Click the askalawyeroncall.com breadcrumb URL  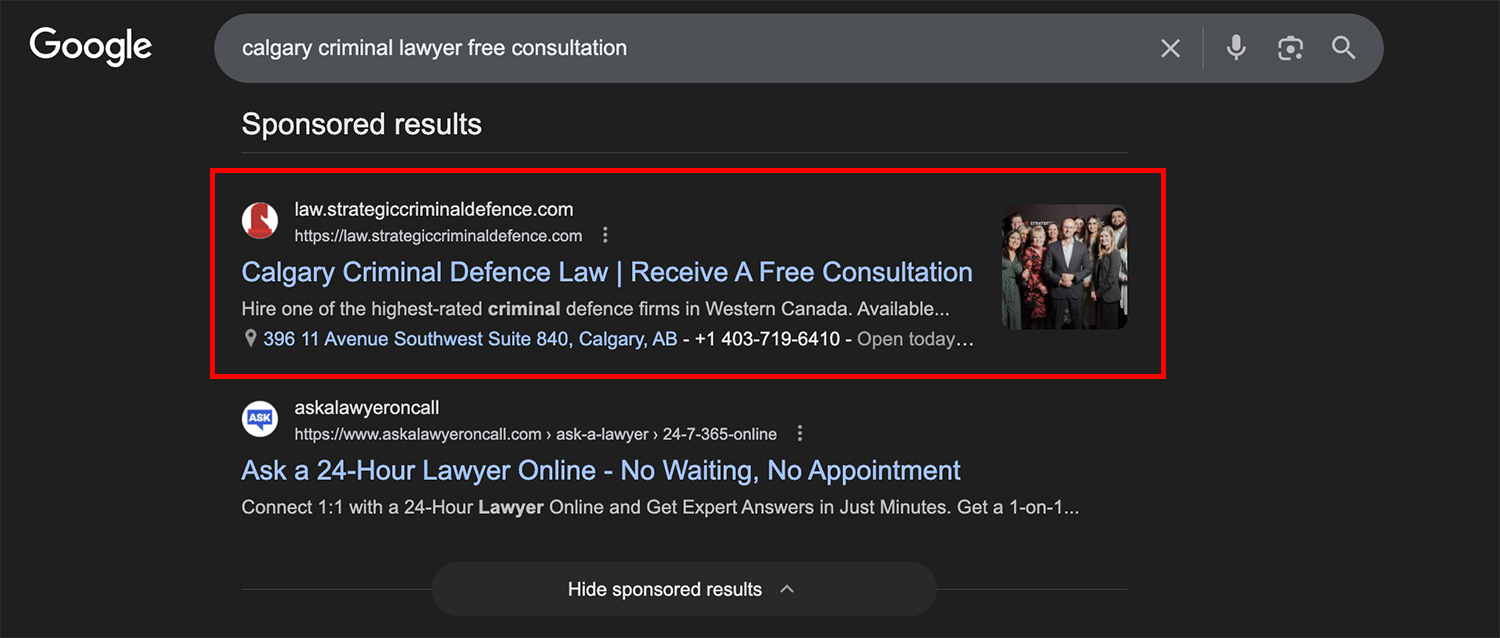pyautogui.click(x=535, y=434)
